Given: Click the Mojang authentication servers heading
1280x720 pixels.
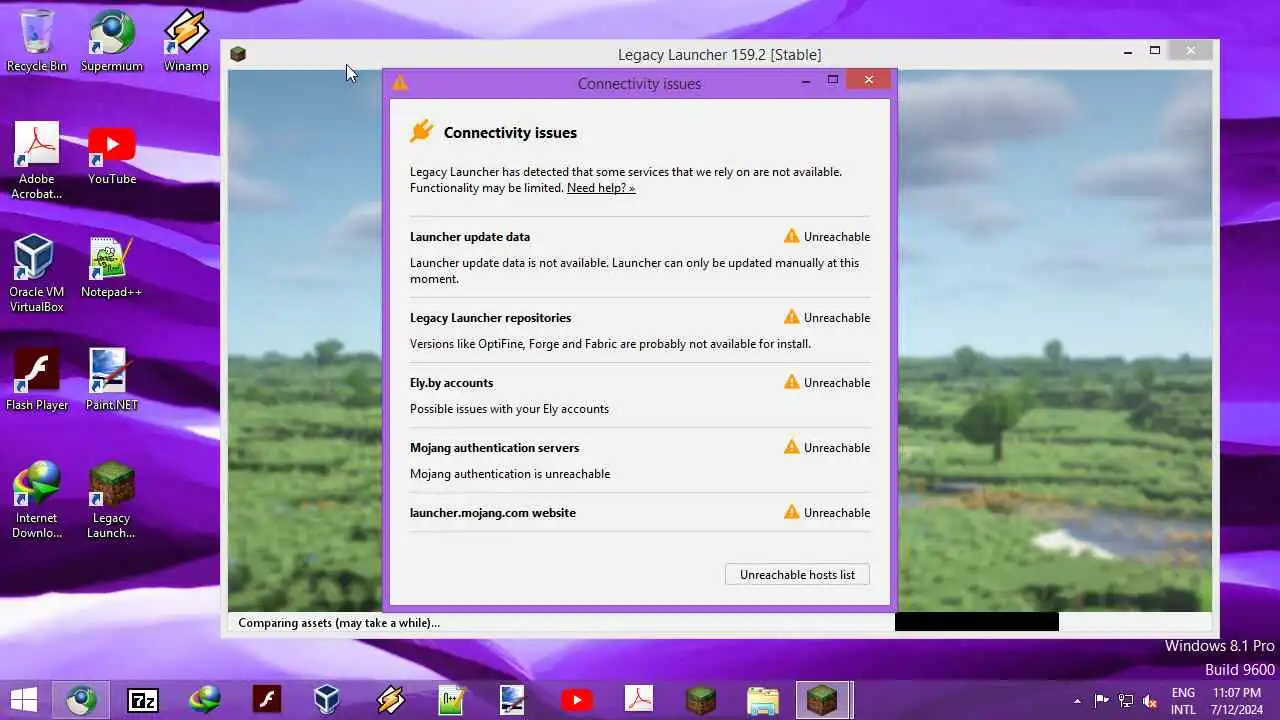Looking at the screenshot, I should click(494, 448).
